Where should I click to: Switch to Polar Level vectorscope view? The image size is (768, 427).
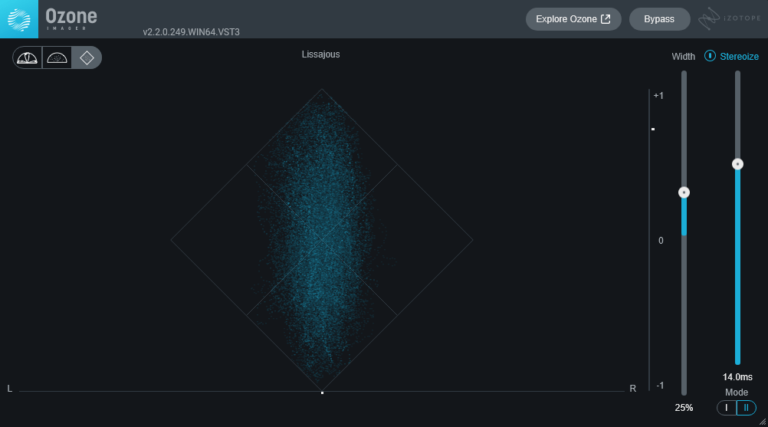tap(57, 58)
